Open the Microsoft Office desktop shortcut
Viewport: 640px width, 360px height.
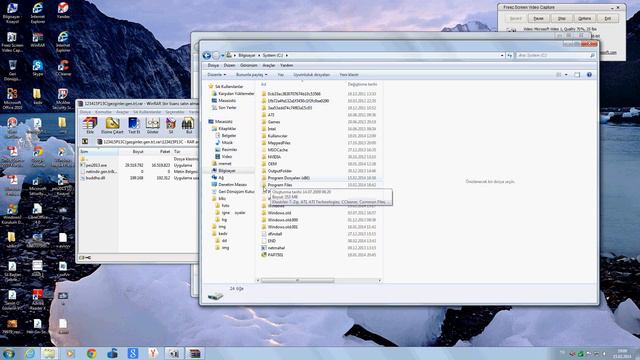coord(12,99)
